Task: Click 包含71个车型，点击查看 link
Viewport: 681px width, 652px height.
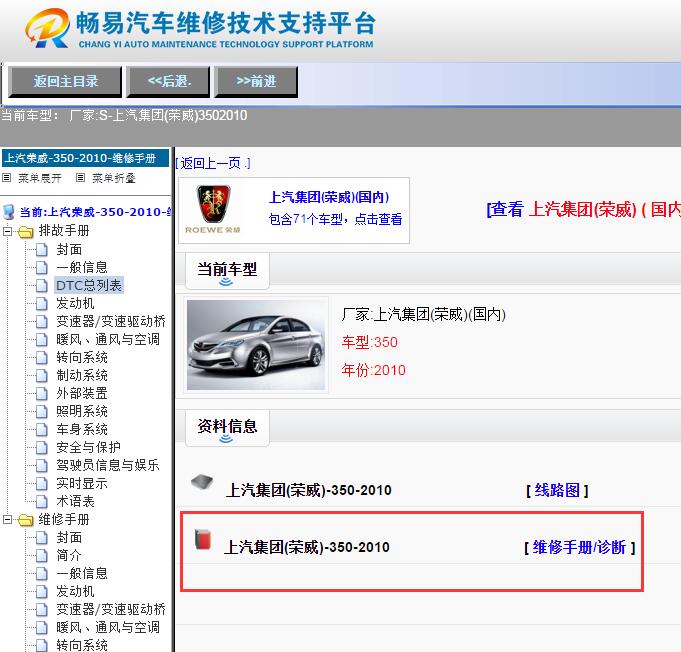Action: point(335,219)
